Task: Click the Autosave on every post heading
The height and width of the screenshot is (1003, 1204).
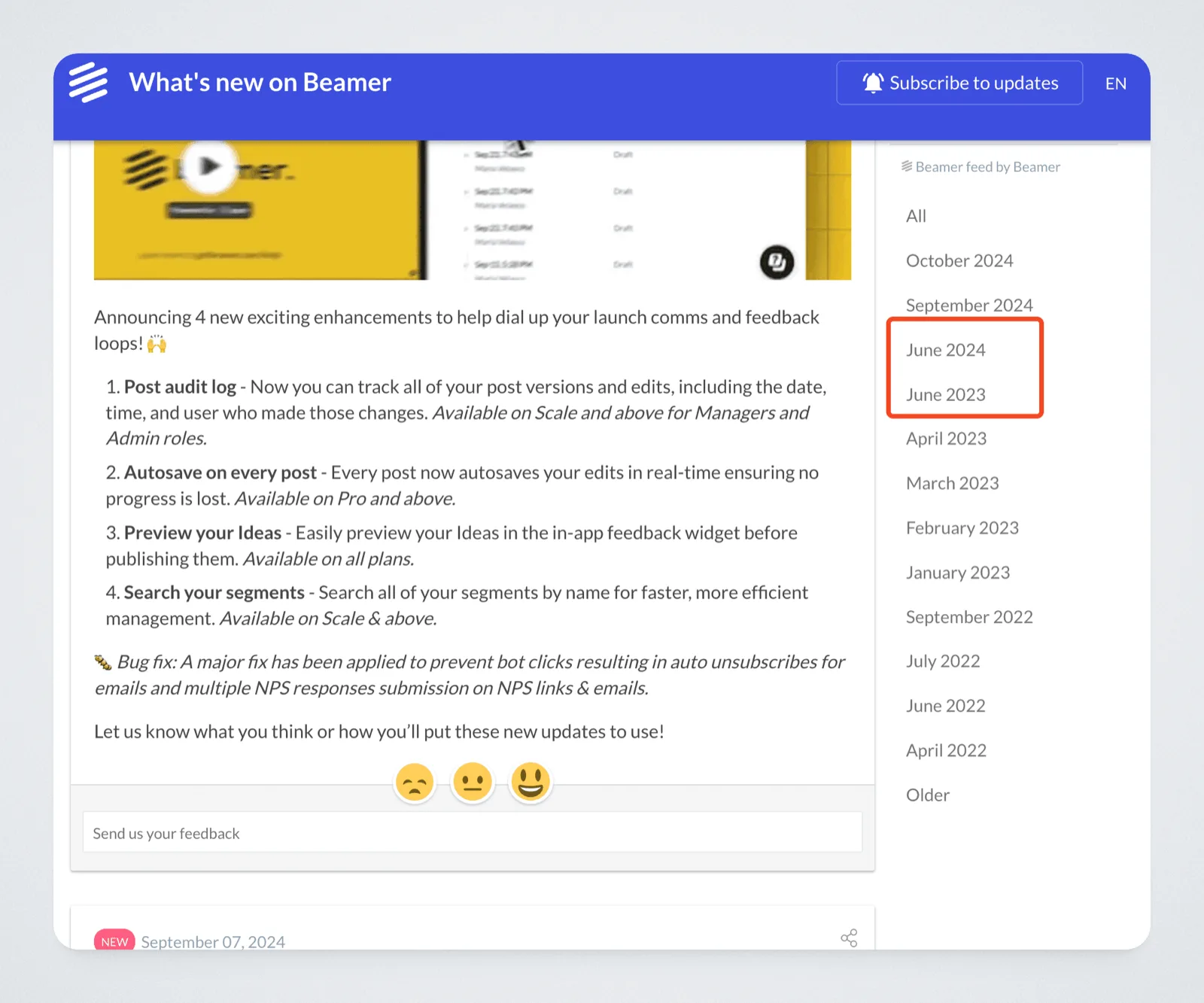Action: coord(220,473)
